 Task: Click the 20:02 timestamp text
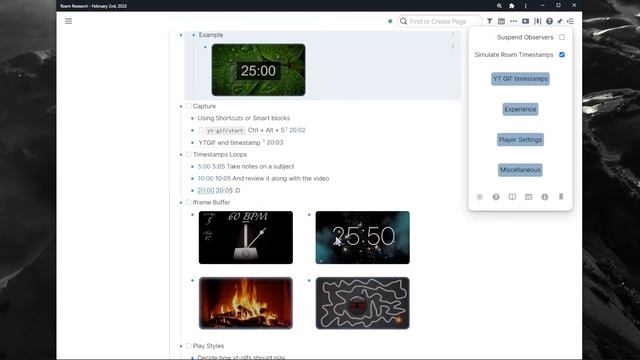(297, 130)
